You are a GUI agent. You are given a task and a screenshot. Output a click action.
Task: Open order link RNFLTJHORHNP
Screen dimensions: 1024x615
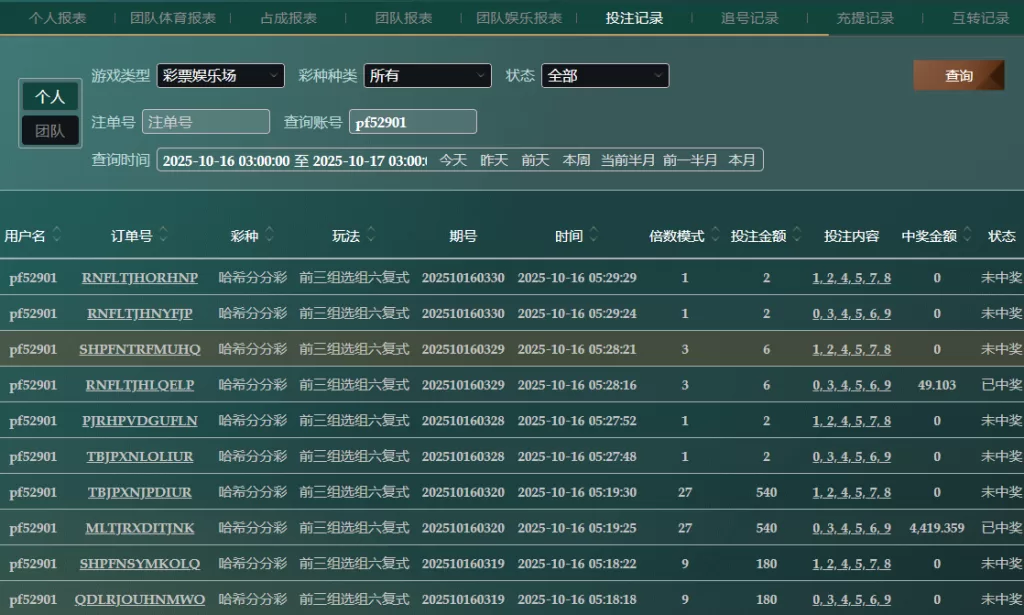pos(140,278)
